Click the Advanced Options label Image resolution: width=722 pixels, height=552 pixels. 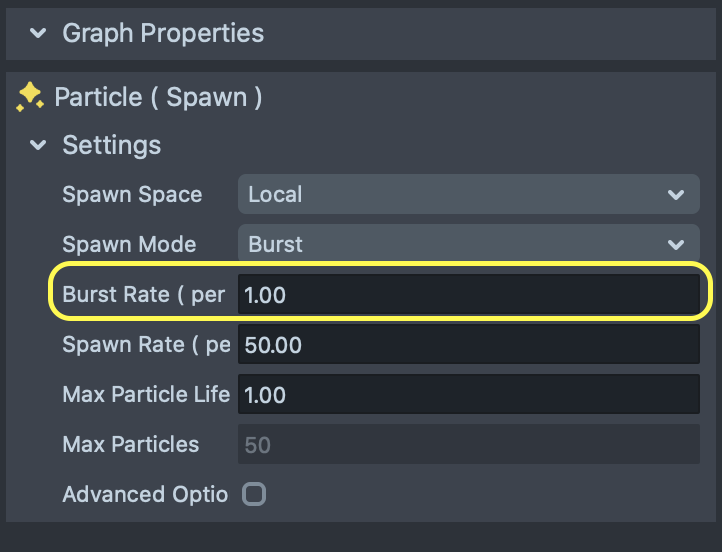(145, 494)
